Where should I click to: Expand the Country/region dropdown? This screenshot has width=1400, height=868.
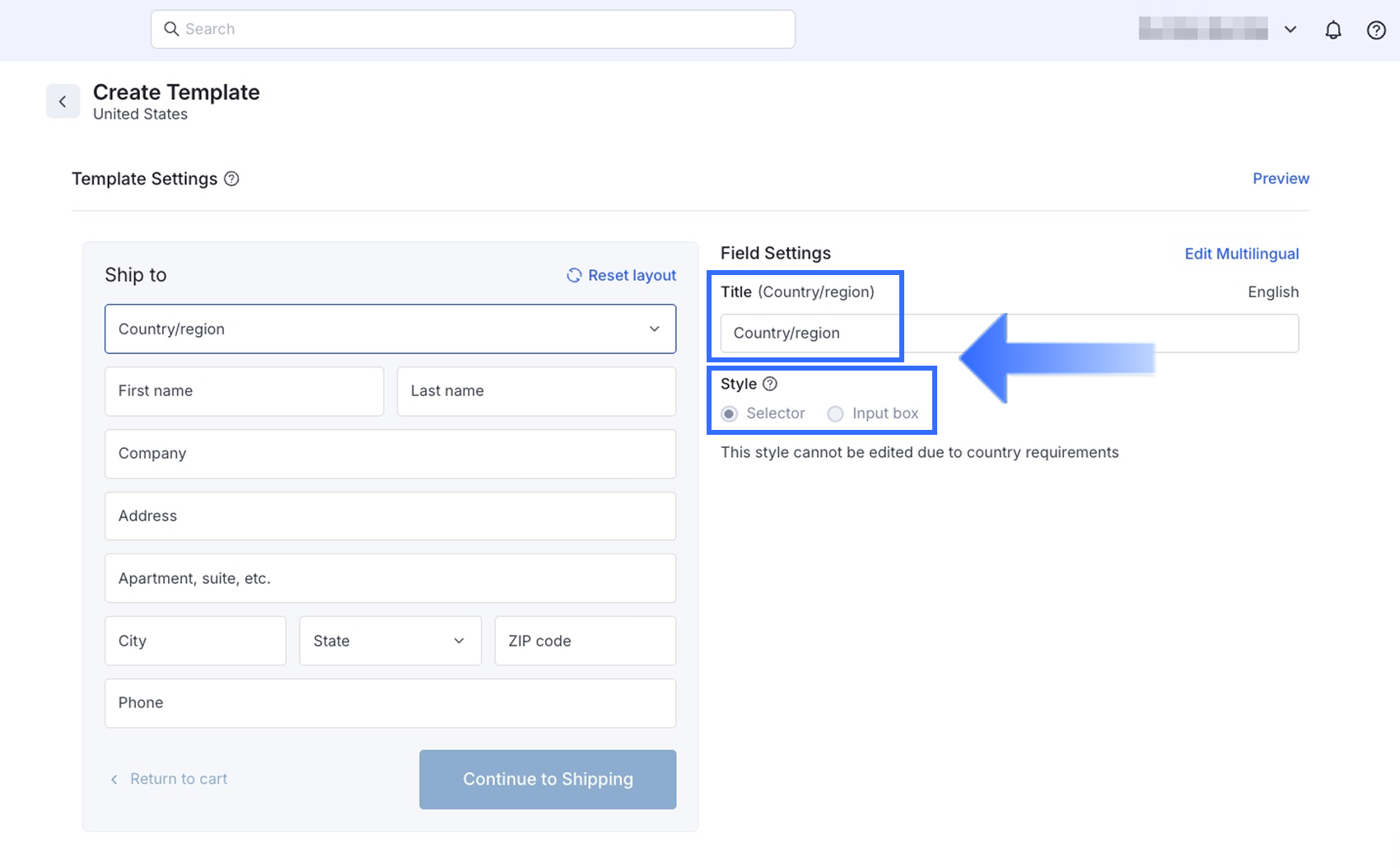pos(654,329)
